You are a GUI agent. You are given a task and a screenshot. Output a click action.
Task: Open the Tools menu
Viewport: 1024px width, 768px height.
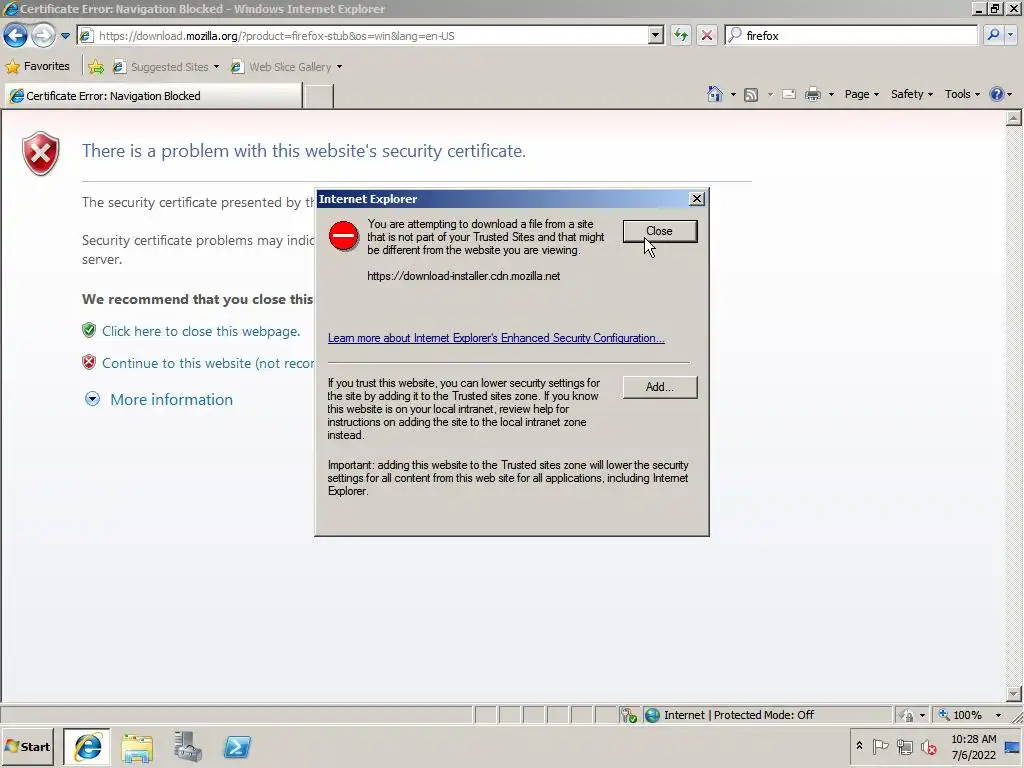click(962, 94)
